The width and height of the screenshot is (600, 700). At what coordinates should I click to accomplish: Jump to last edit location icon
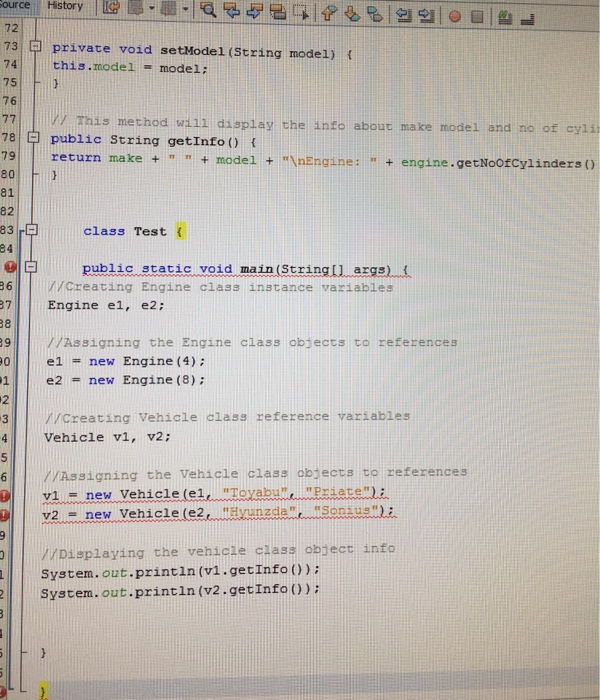pyautogui.click(x=112, y=7)
